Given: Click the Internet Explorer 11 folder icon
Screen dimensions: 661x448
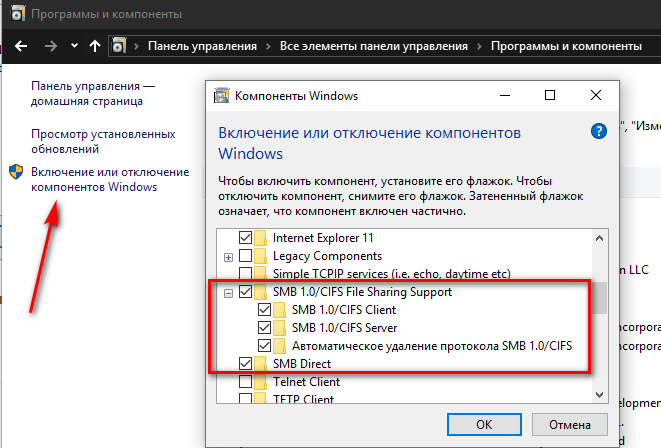Looking at the screenshot, I should coord(261,238).
